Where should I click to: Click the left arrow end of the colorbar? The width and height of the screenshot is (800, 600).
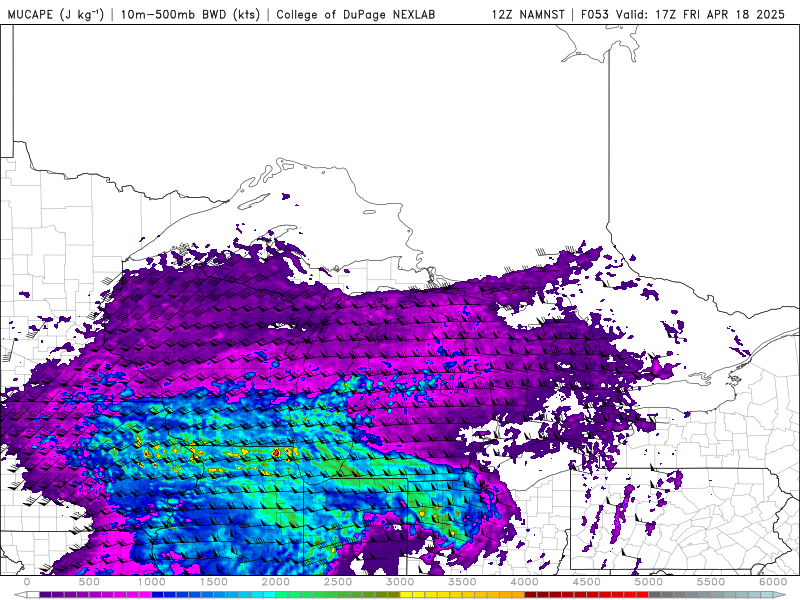tap(20, 594)
